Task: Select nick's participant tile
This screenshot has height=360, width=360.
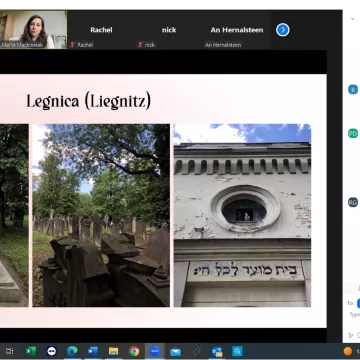Action: [169, 30]
